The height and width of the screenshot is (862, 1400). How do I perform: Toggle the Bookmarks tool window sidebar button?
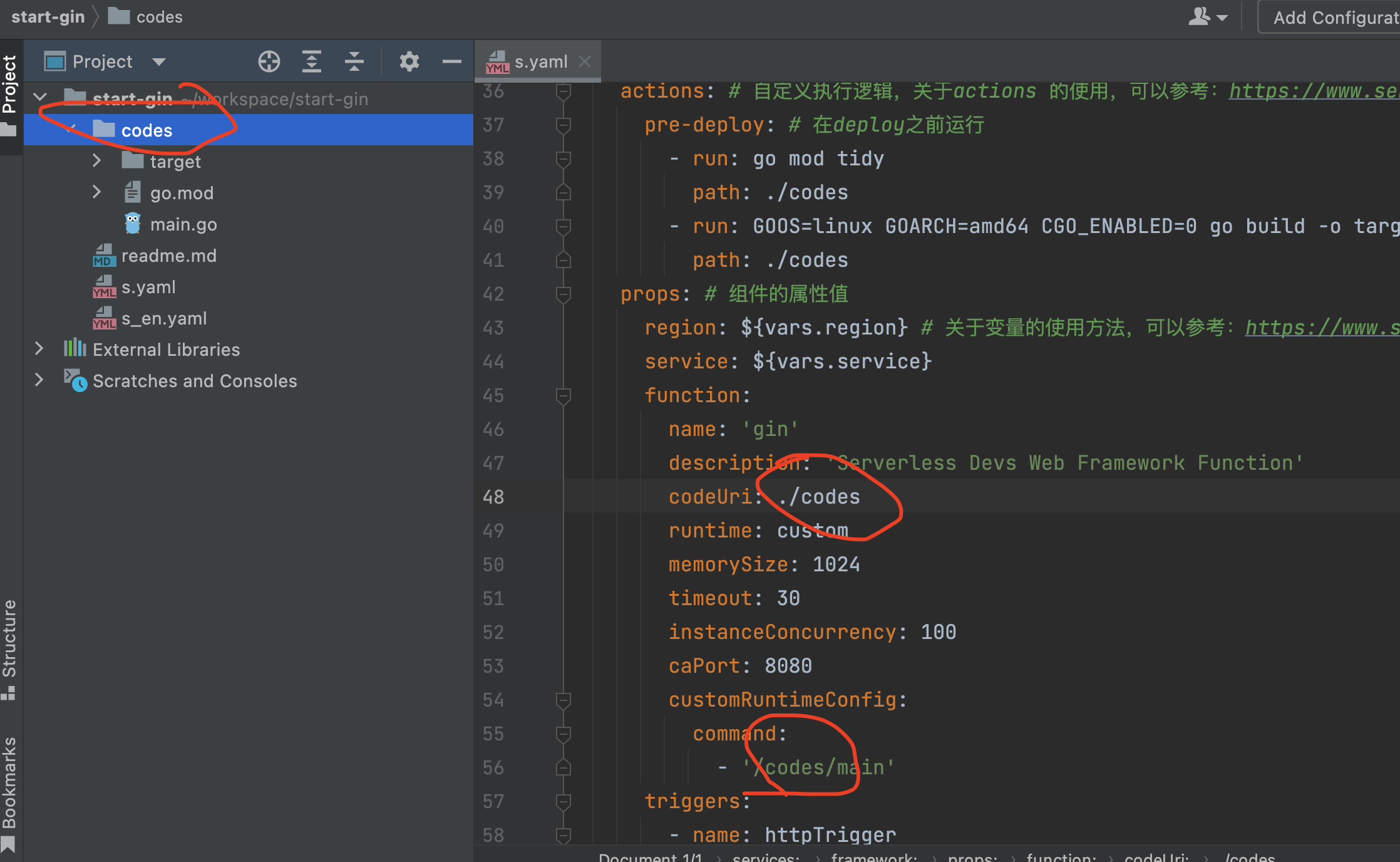pyautogui.click(x=9, y=794)
